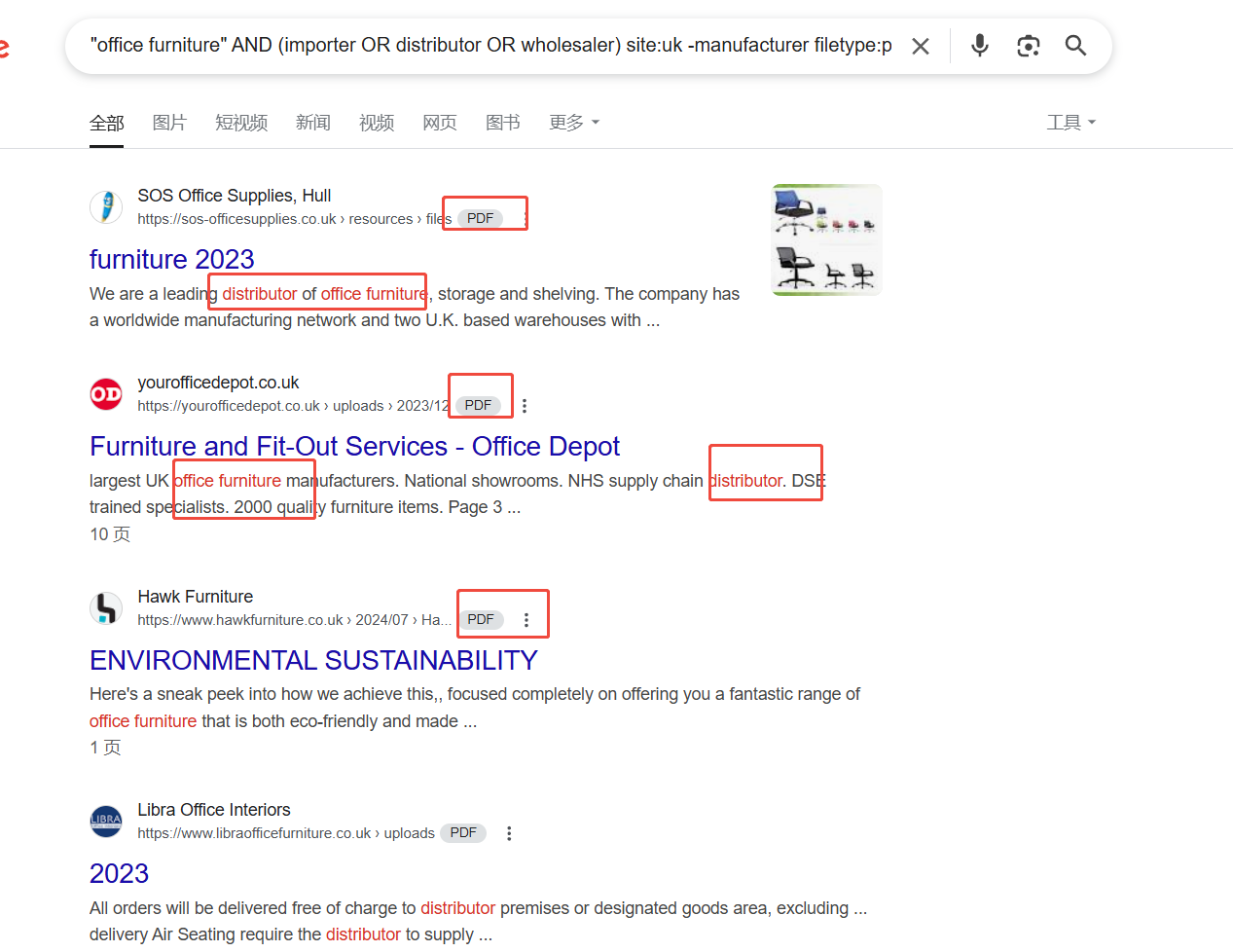Select the 全部 tab
1233x952 pixels.
107,123
